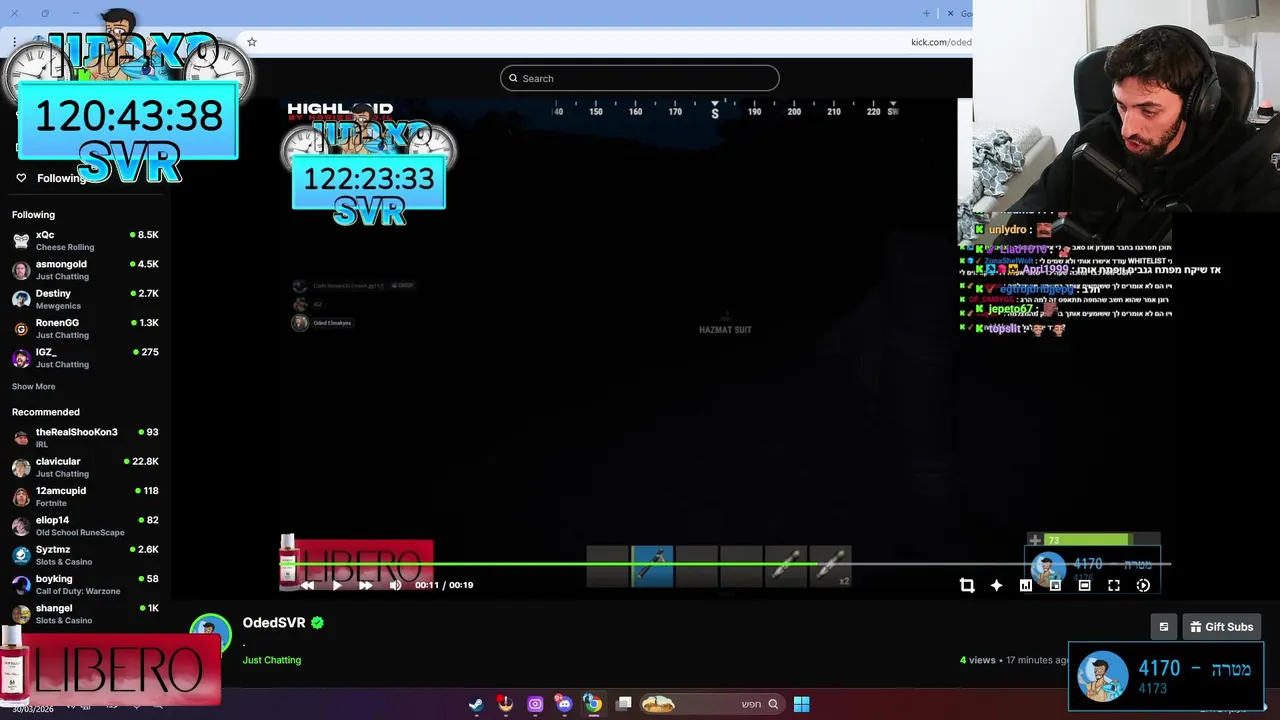The width and height of the screenshot is (1280, 720).
Task: Open playback settings circular icon
Action: [1143, 585]
